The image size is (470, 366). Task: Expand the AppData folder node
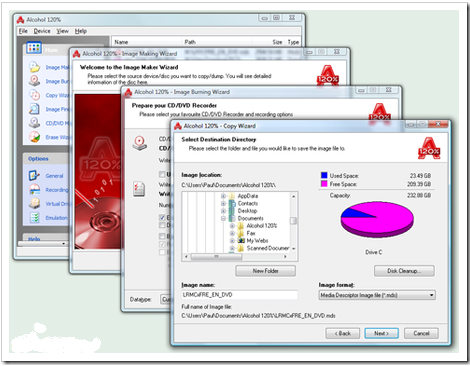(223, 196)
